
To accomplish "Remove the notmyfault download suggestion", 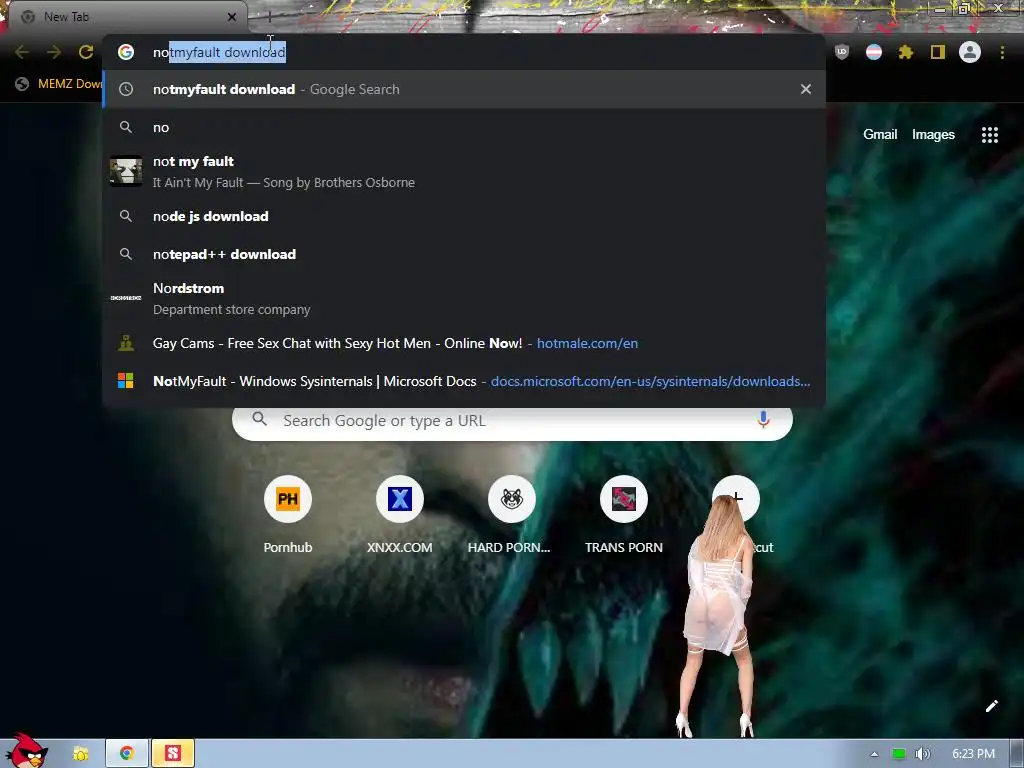I will click(x=806, y=89).
